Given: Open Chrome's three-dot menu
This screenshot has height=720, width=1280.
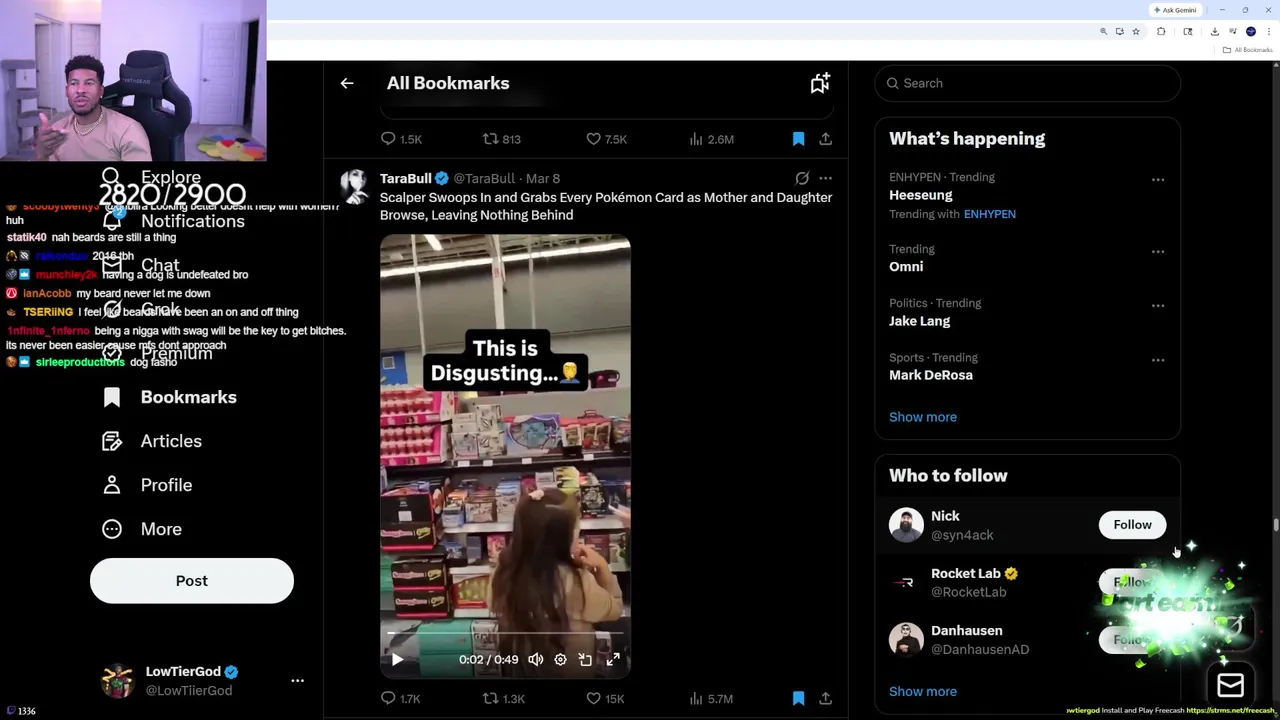Looking at the screenshot, I should tap(1269, 32).
